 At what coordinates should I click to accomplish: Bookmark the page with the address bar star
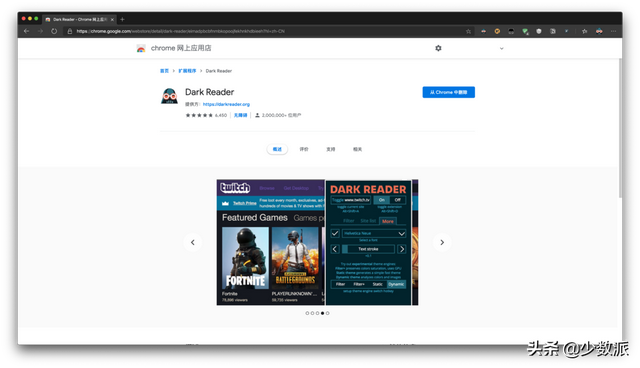(469, 31)
